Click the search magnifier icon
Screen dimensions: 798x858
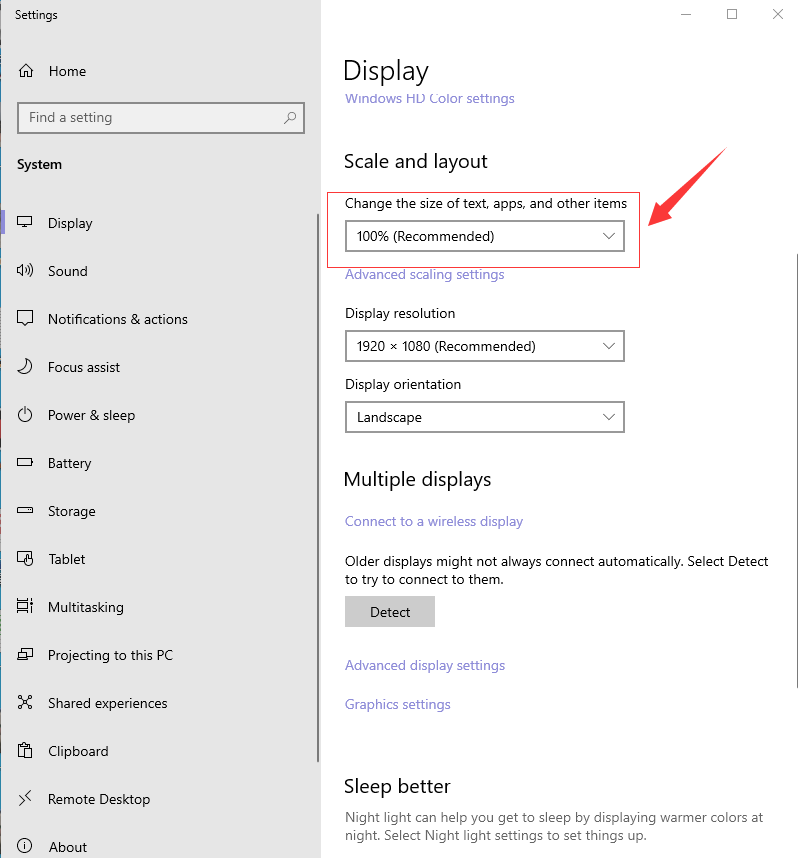pyautogui.click(x=290, y=118)
